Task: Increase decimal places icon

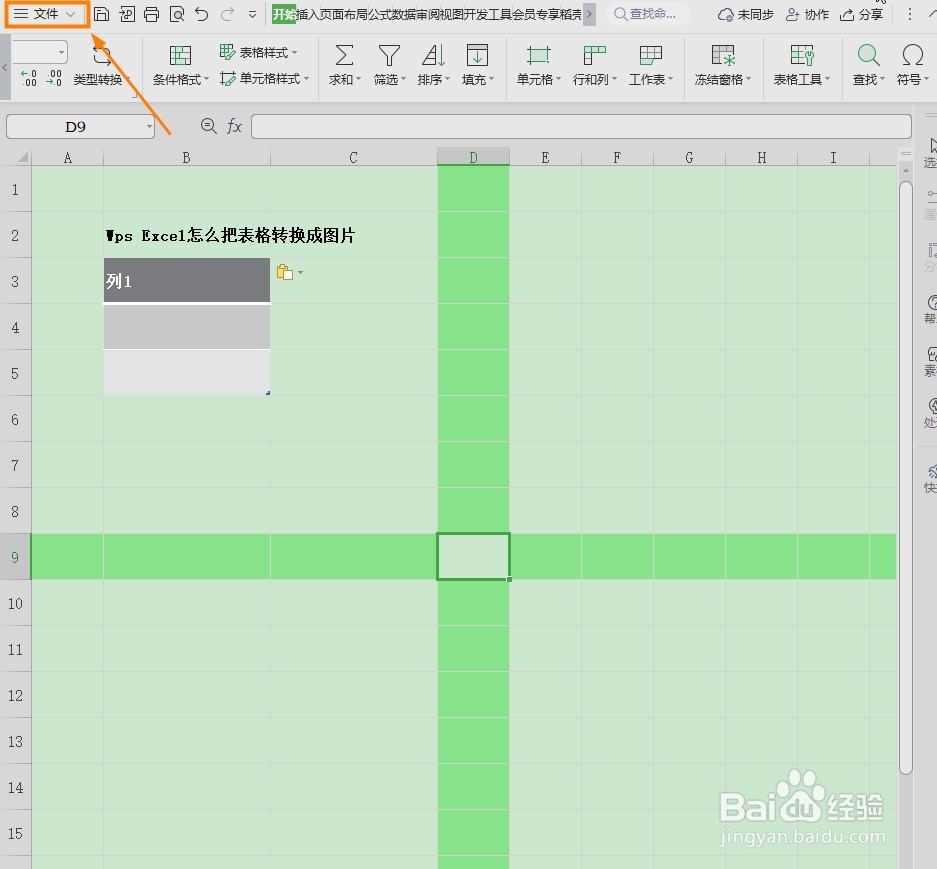Action: click(x=28, y=78)
